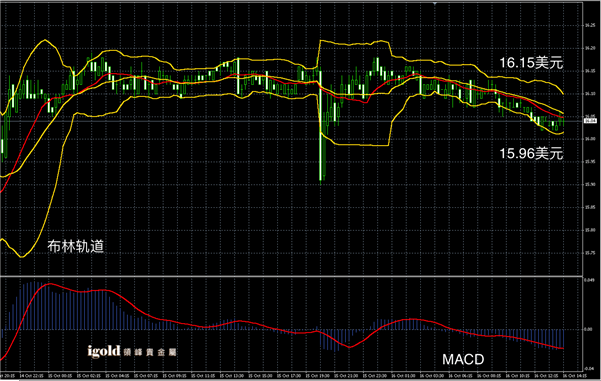
Task: Click the 15.96美元 support label
Action: pyautogui.click(x=531, y=154)
